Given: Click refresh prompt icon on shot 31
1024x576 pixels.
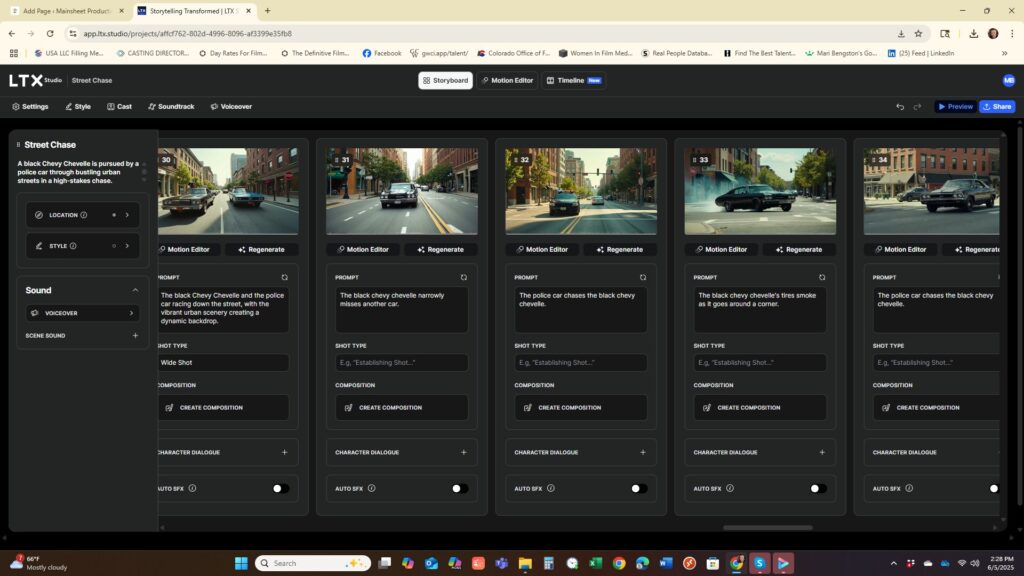Looking at the screenshot, I should (463, 277).
